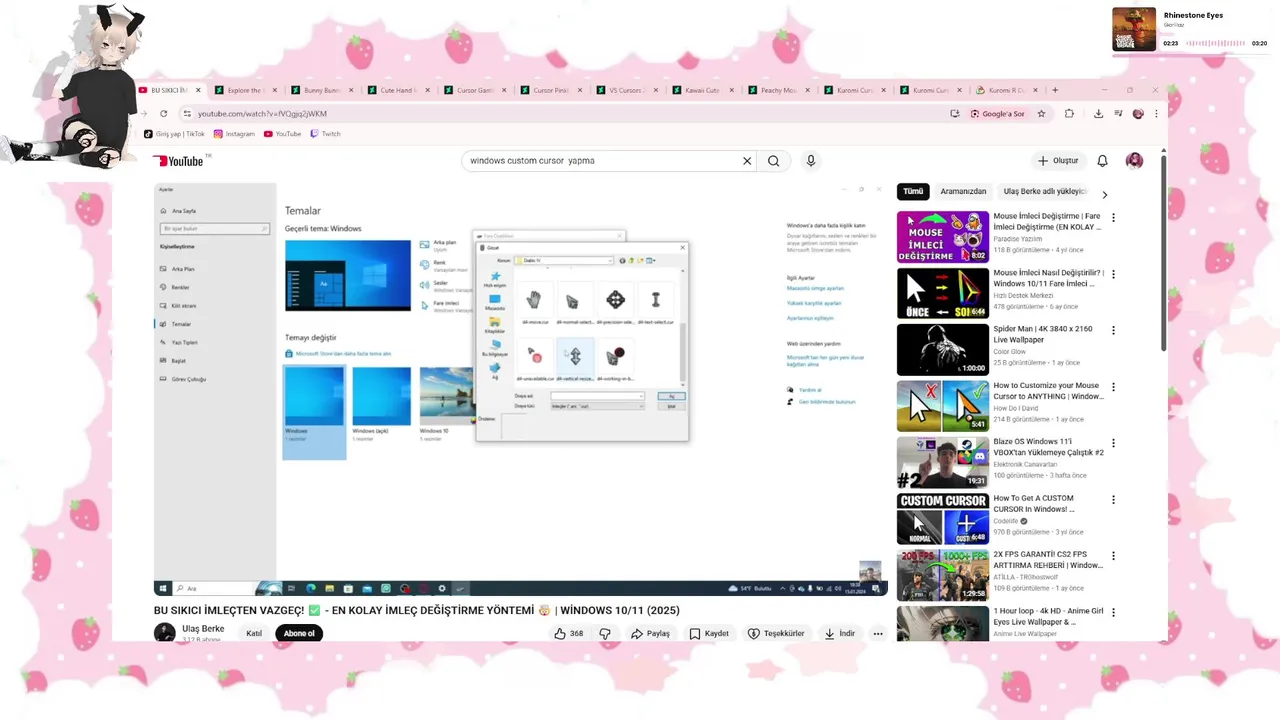
Task: Click Teşekkürler thanks button
Action: (x=777, y=633)
